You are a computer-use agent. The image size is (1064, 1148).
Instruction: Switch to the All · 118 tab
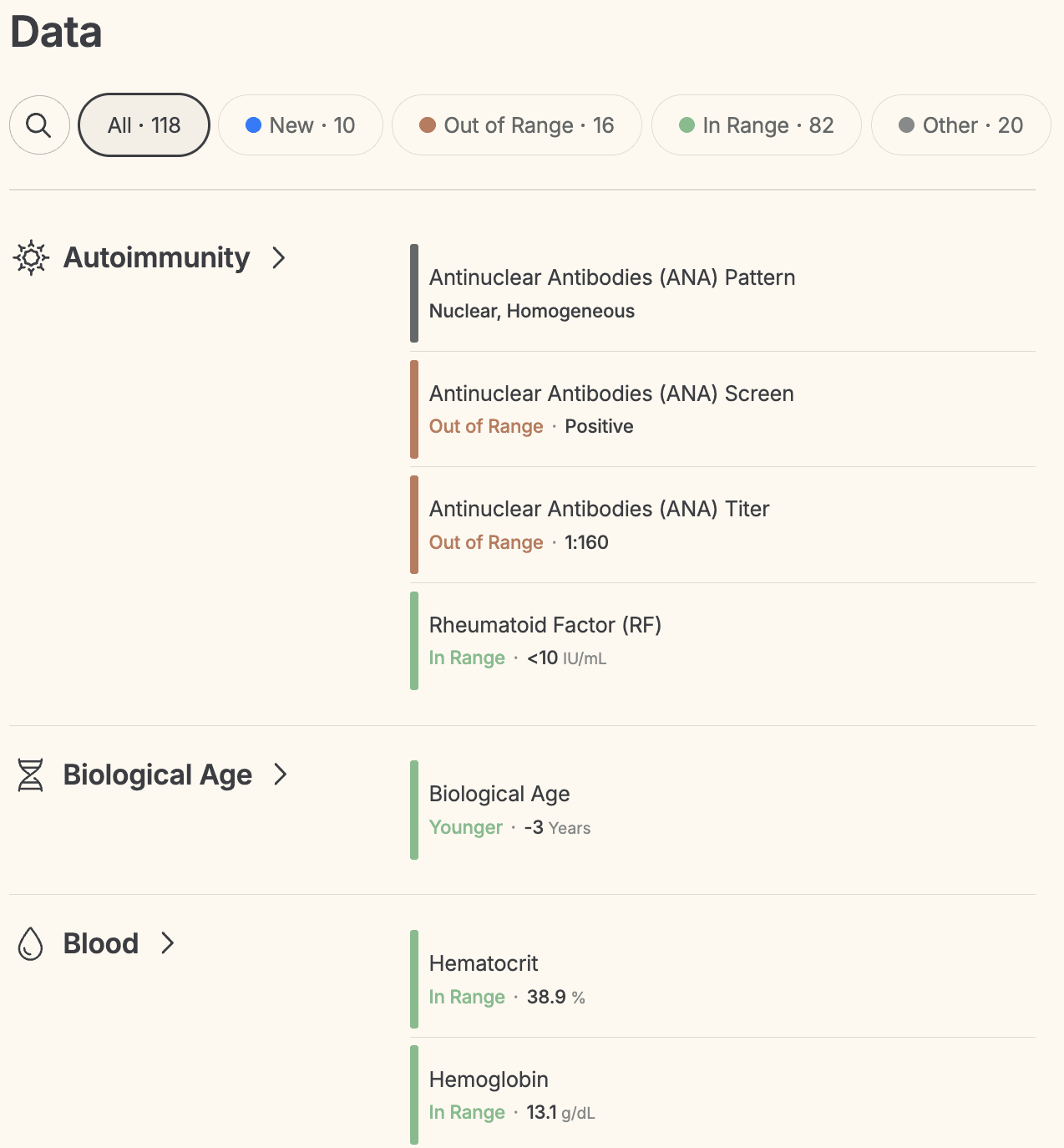(x=143, y=124)
